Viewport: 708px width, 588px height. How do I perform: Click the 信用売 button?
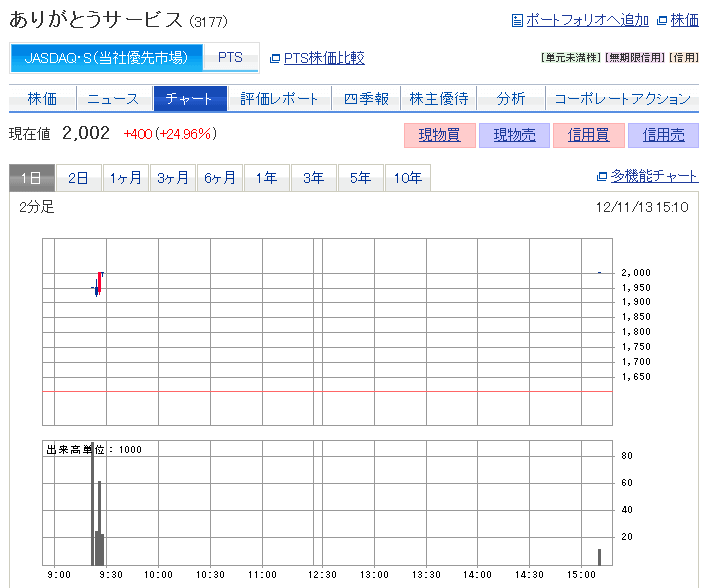click(663, 135)
